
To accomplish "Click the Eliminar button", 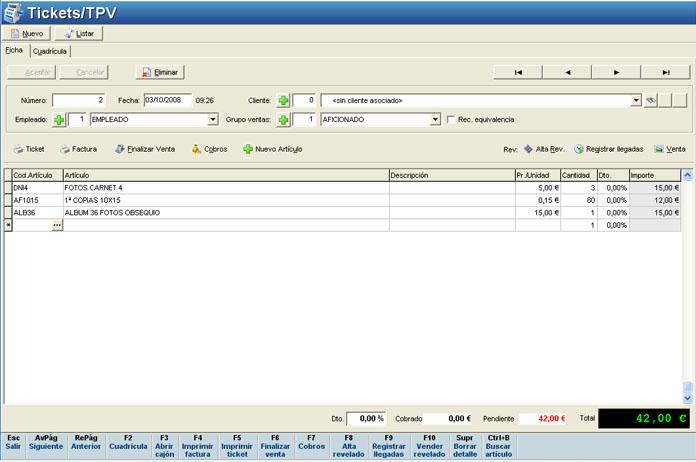I will [x=160, y=72].
